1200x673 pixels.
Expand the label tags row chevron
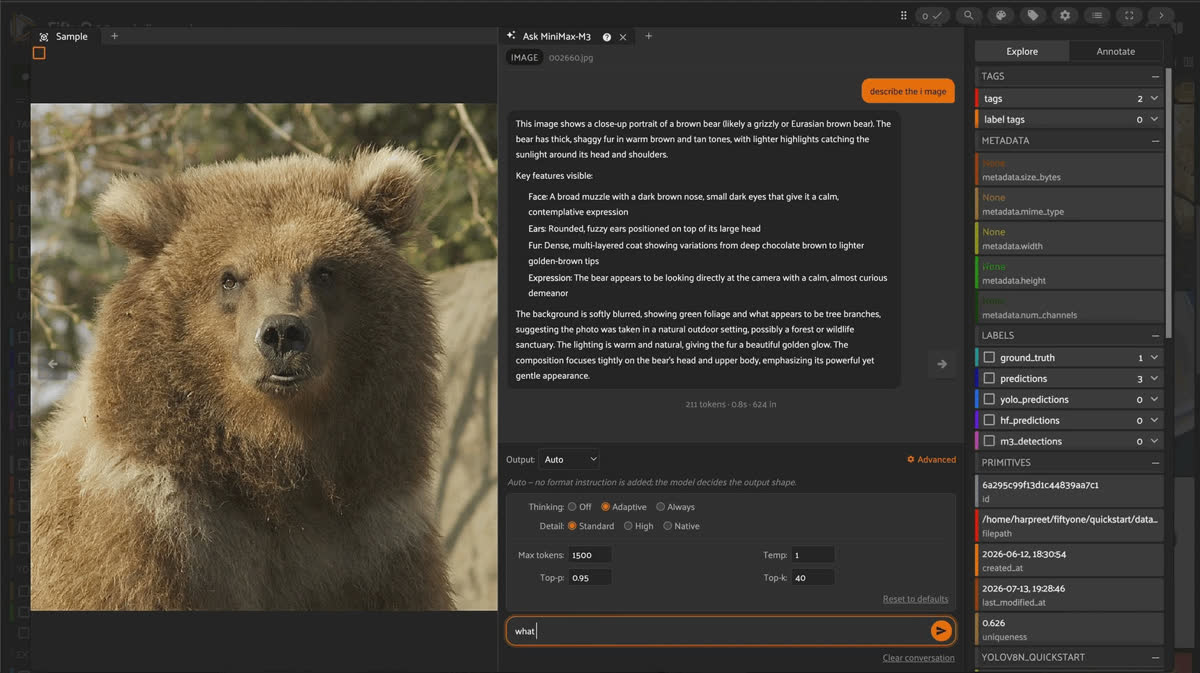[x=1154, y=119]
